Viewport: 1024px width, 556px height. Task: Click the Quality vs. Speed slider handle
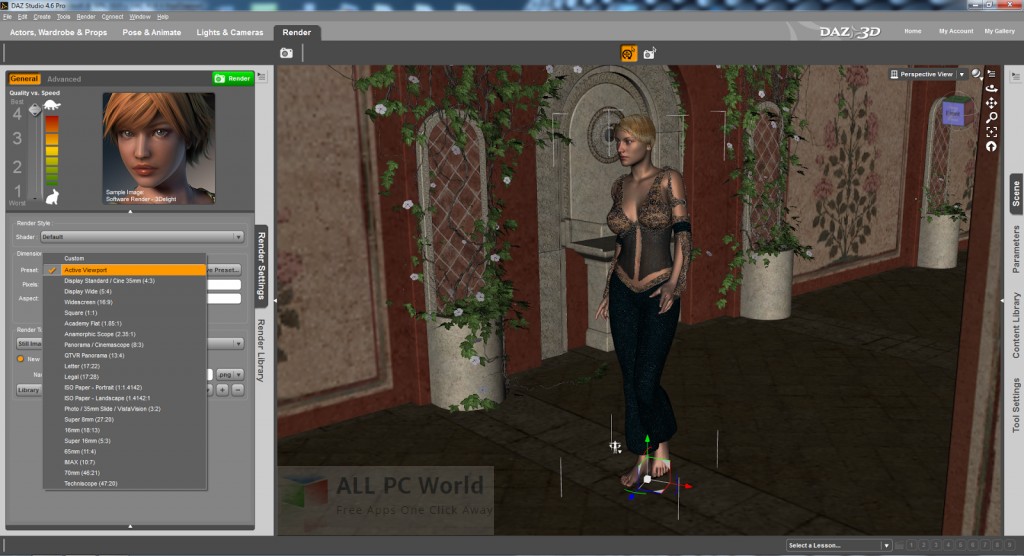35,110
